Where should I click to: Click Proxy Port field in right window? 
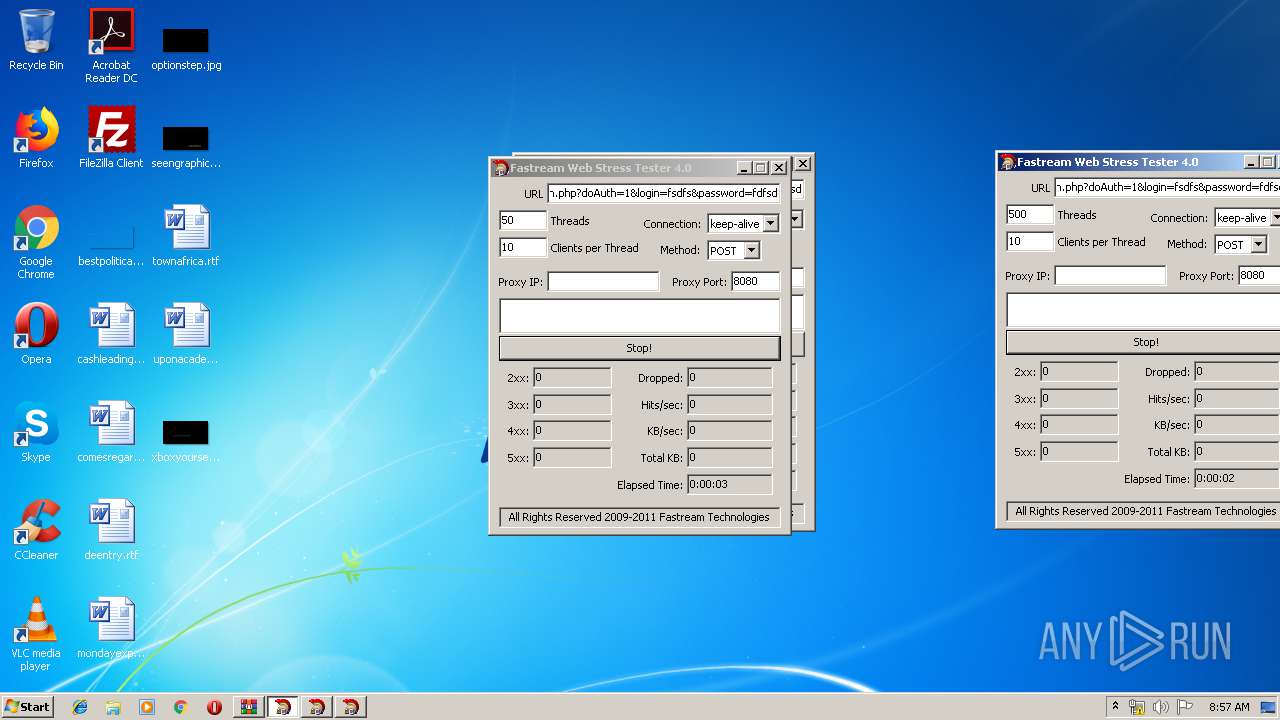coord(1259,276)
